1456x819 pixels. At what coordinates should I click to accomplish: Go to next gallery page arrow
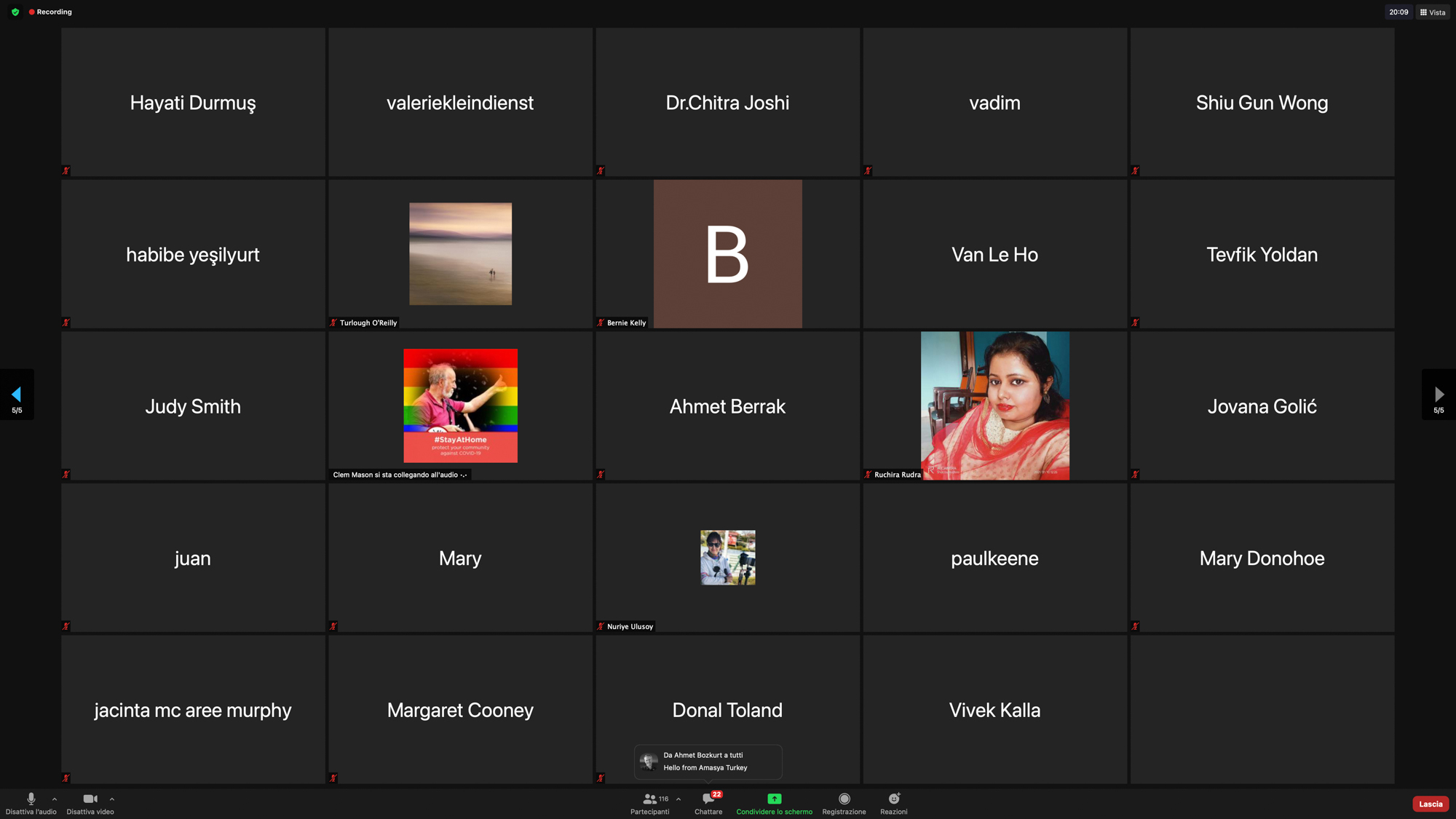click(x=1439, y=395)
